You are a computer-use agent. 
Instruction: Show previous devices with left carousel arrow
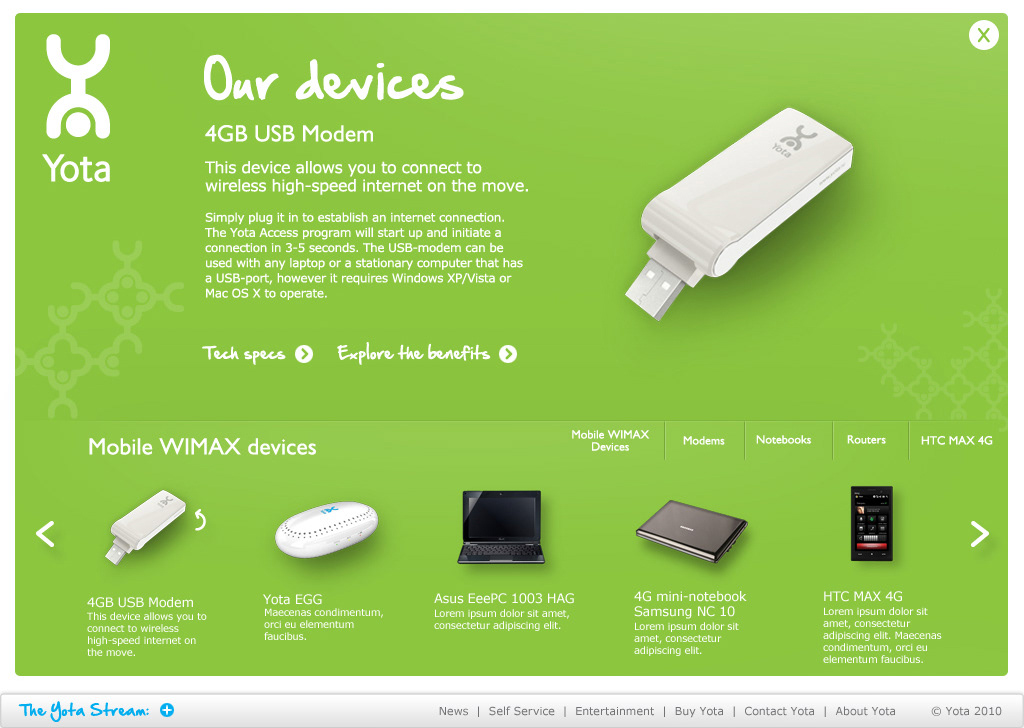coord(45,534)
